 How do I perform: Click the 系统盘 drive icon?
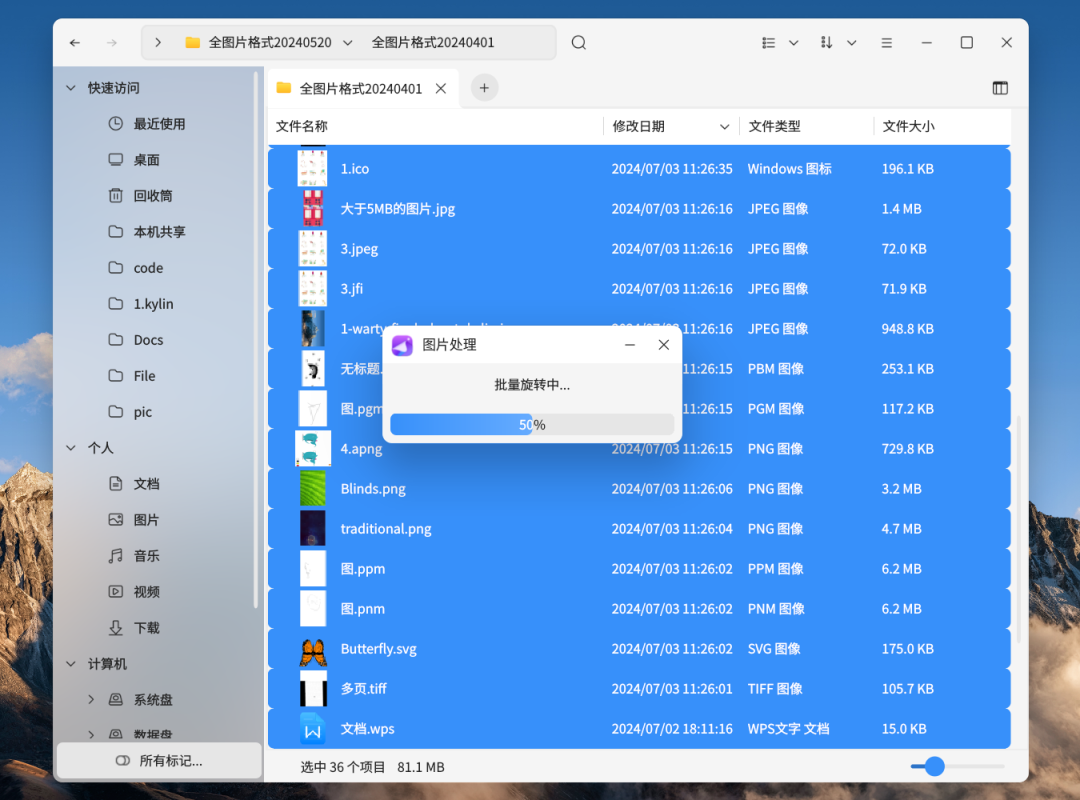[116, 699]
